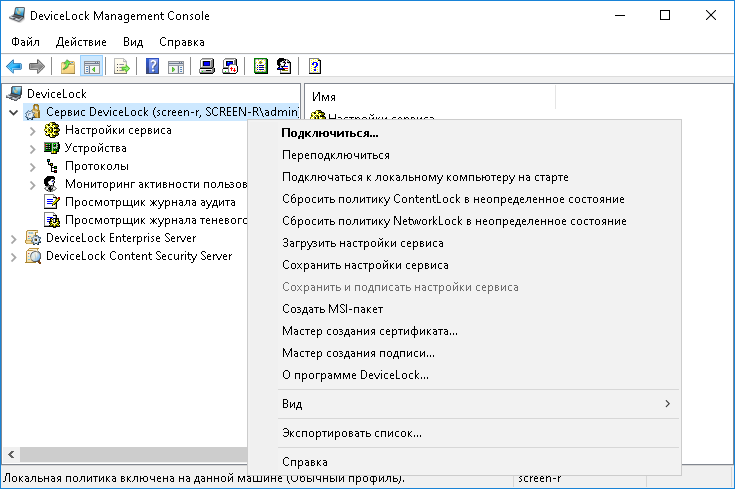735x489 pixels.
Task: Click the DeviceLock Enterprise Server icon
Action: pos(33,238)
